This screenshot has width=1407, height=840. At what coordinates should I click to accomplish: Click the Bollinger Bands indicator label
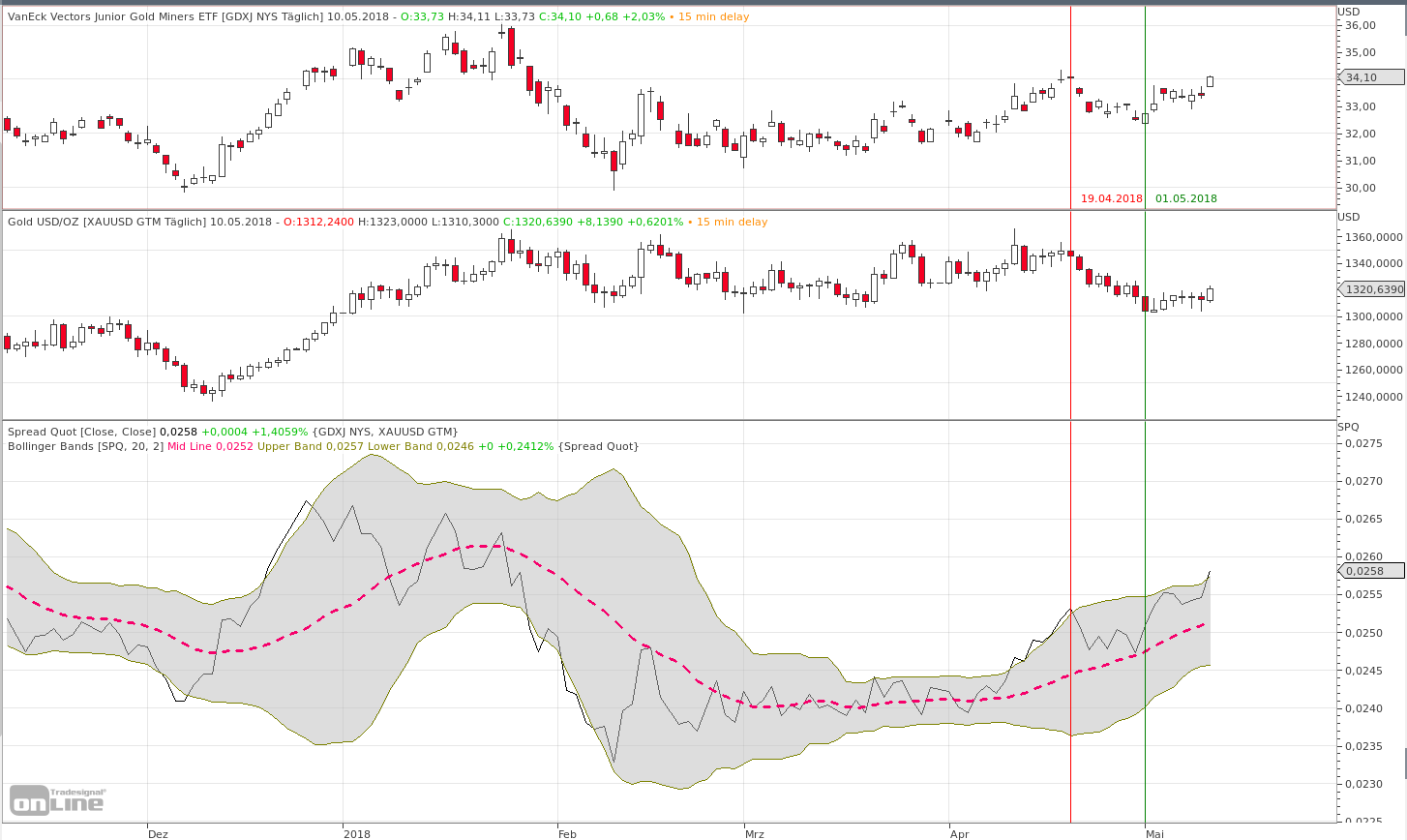pyautogui.click(x=85, y=446)
